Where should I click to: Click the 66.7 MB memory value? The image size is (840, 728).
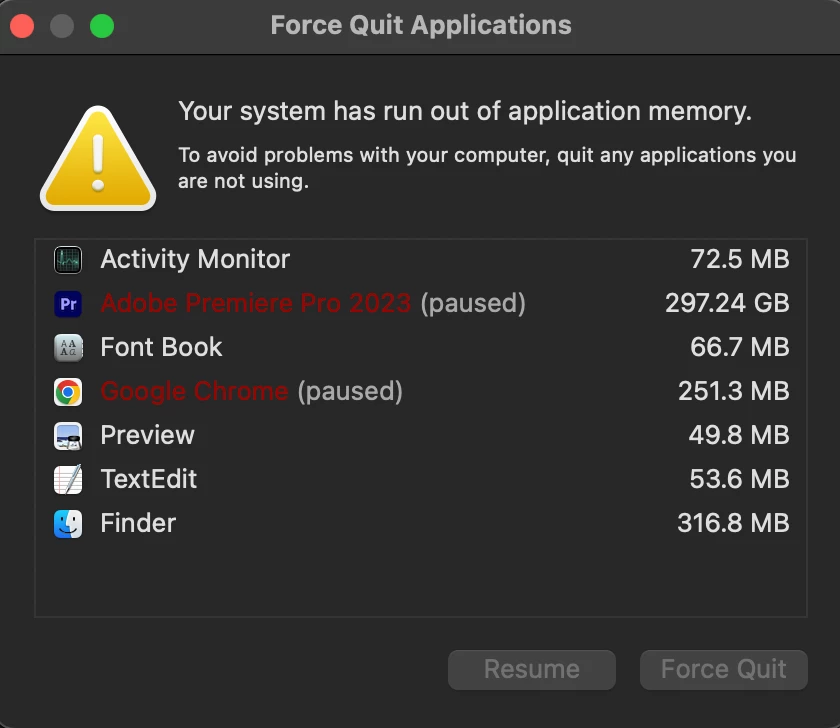click(740, 347)
